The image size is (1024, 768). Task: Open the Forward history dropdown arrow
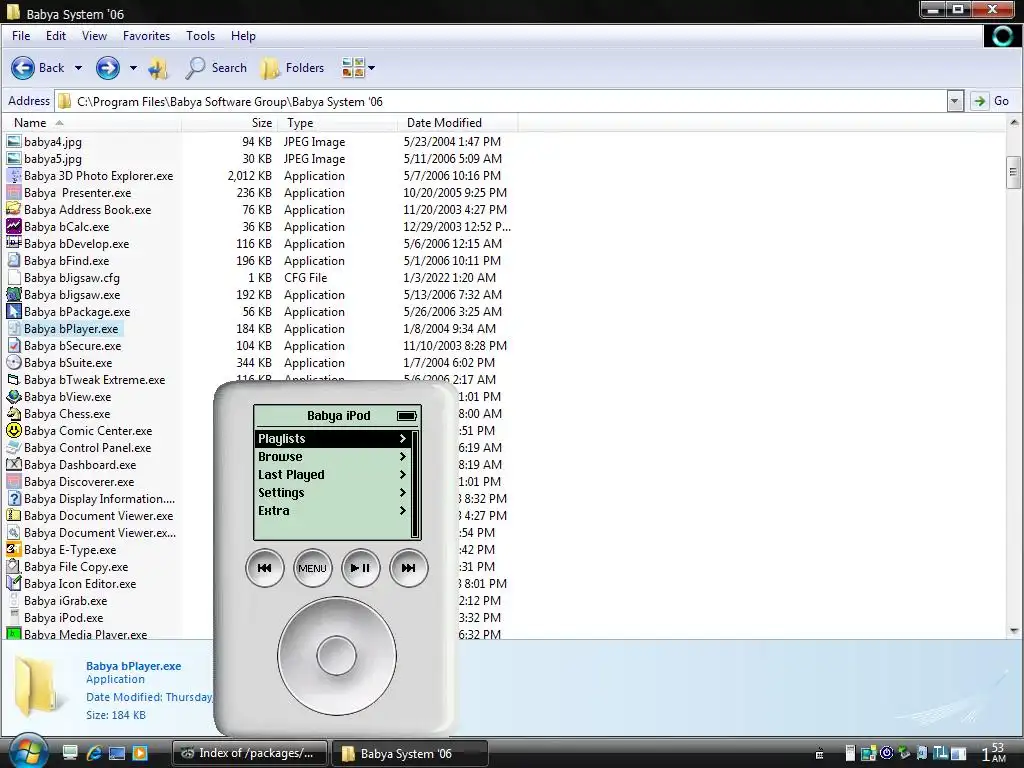pos(133,68)
